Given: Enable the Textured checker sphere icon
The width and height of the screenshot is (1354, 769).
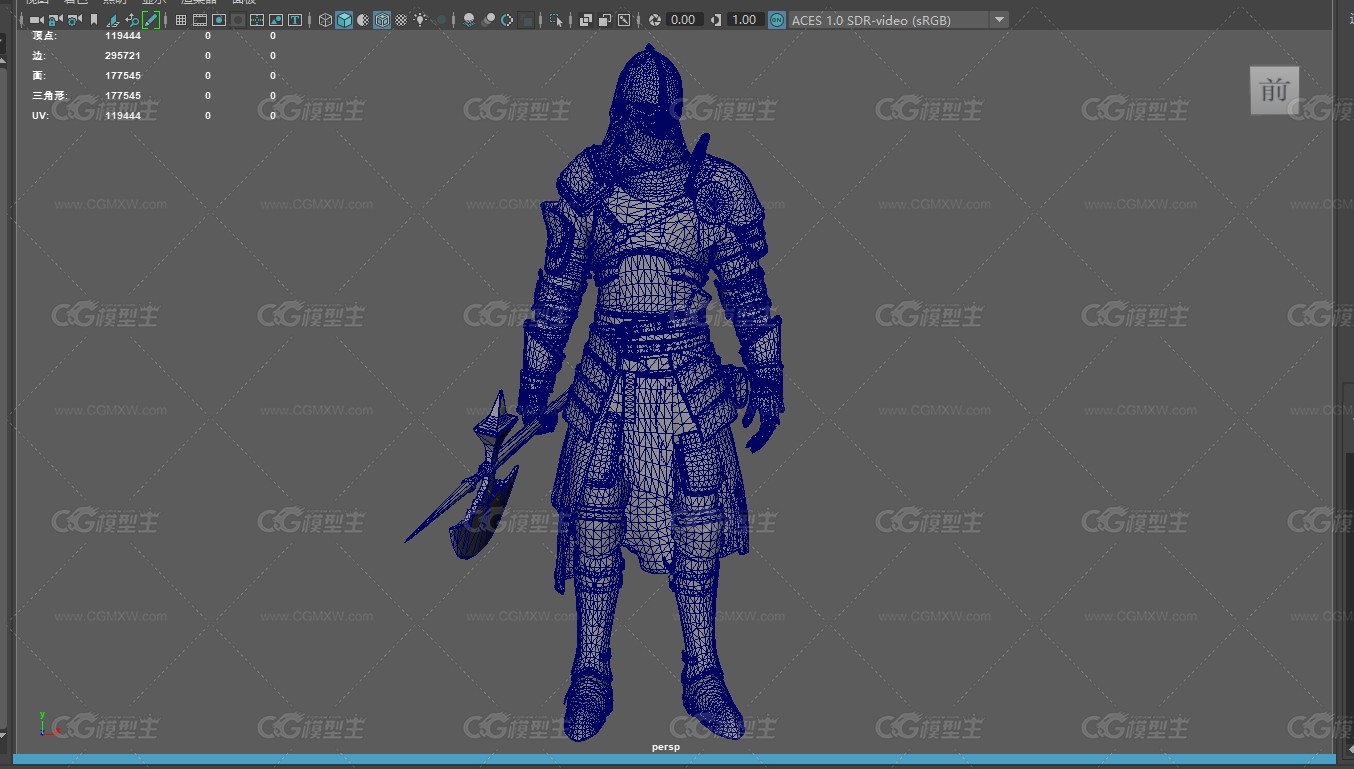Looking at the screenshot, I should 401,20.
